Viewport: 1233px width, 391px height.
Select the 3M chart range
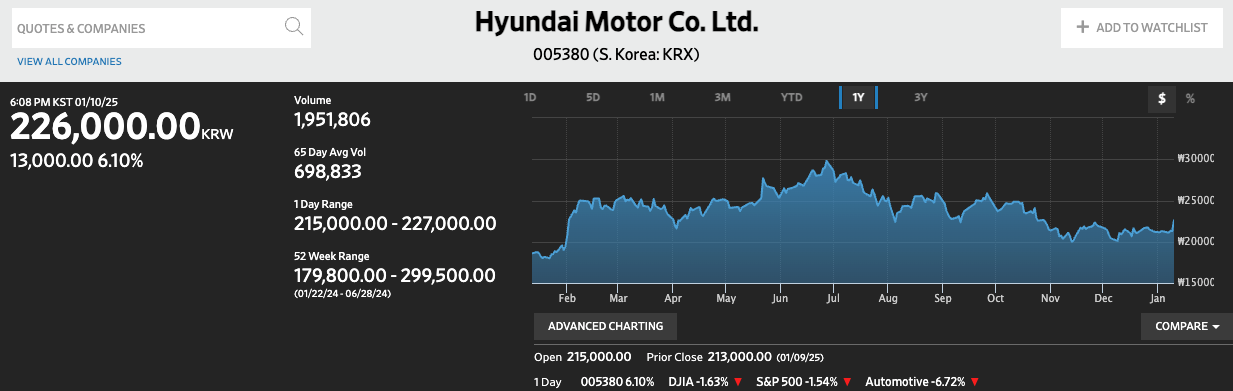pos(723,98)
